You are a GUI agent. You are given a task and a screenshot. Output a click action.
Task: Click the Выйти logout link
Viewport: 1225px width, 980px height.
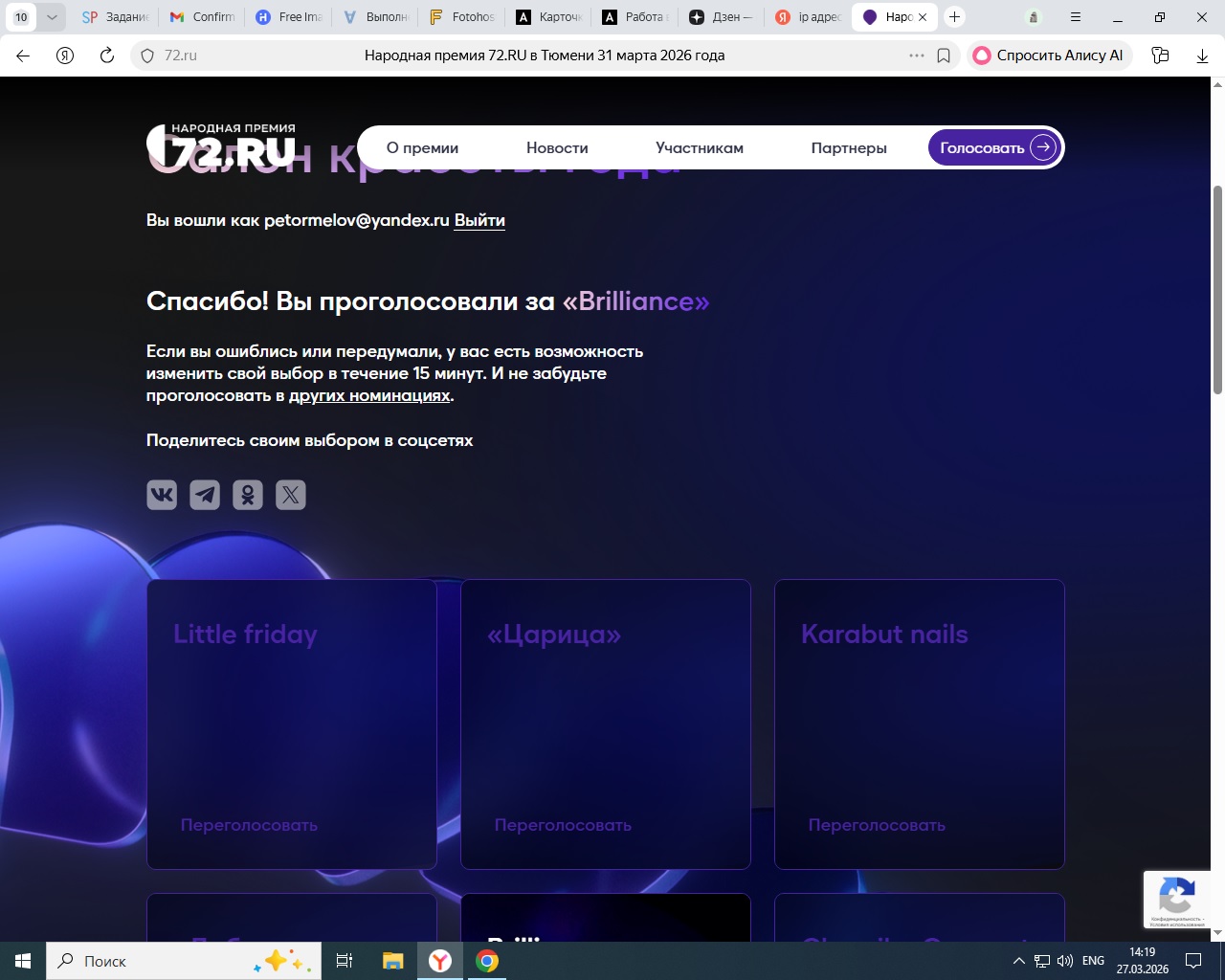[479, 220]
